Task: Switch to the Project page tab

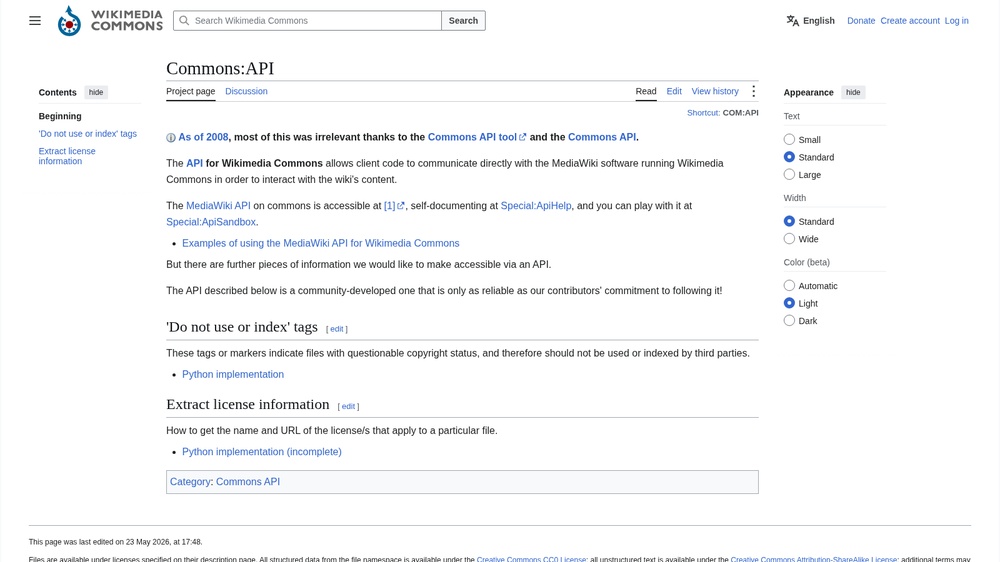Action: (x=191, y=91)
